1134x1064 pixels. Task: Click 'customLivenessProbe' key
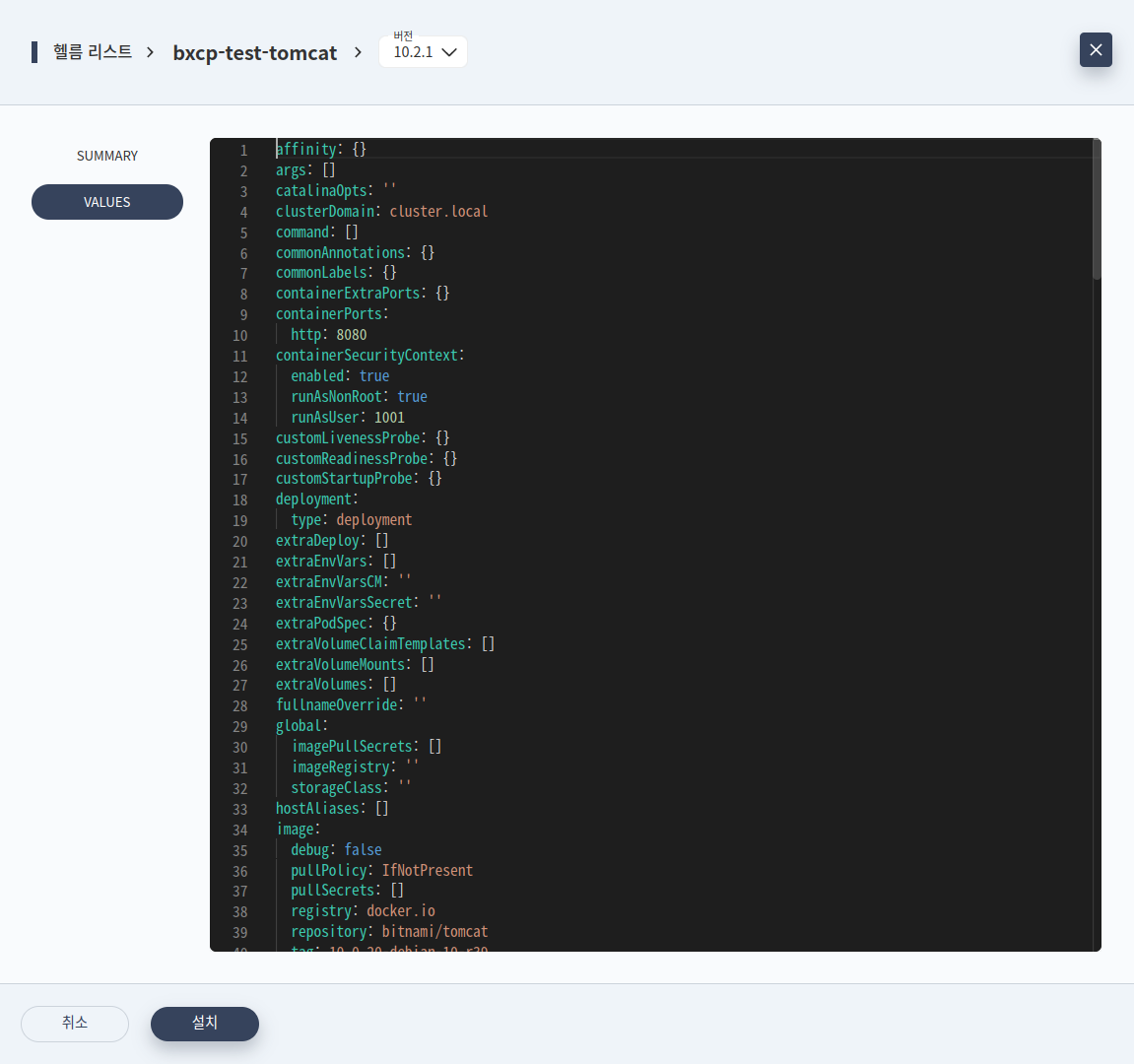pyautogui.click(x=347, y=437)
